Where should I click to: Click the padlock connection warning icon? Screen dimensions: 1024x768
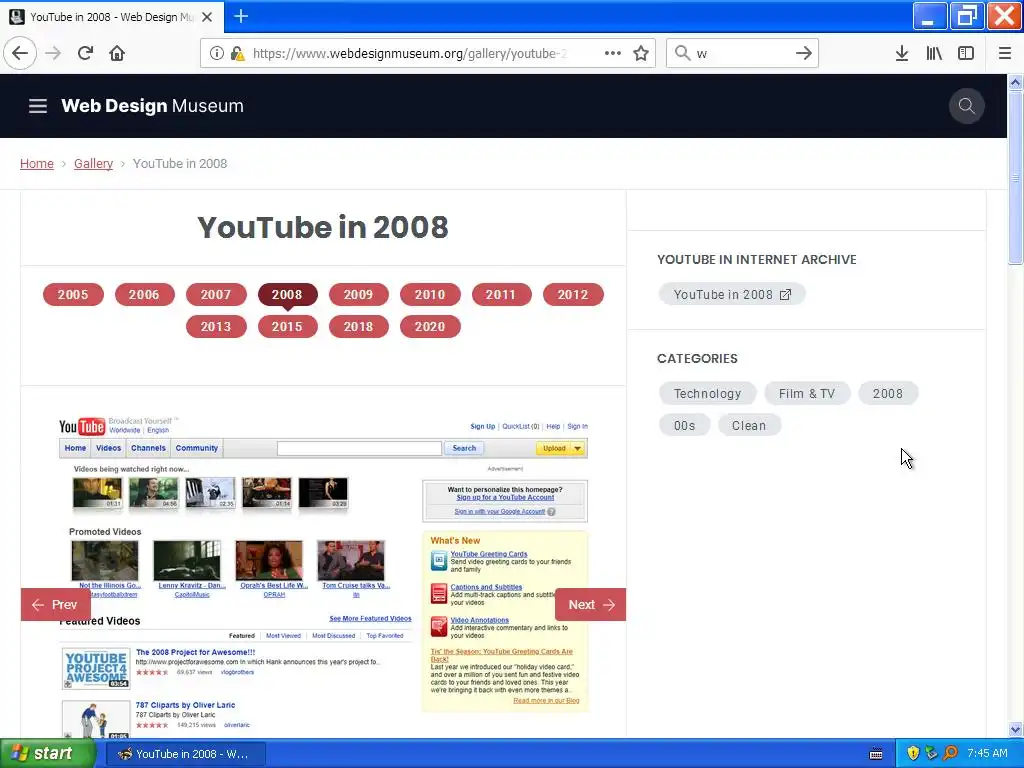237,53
